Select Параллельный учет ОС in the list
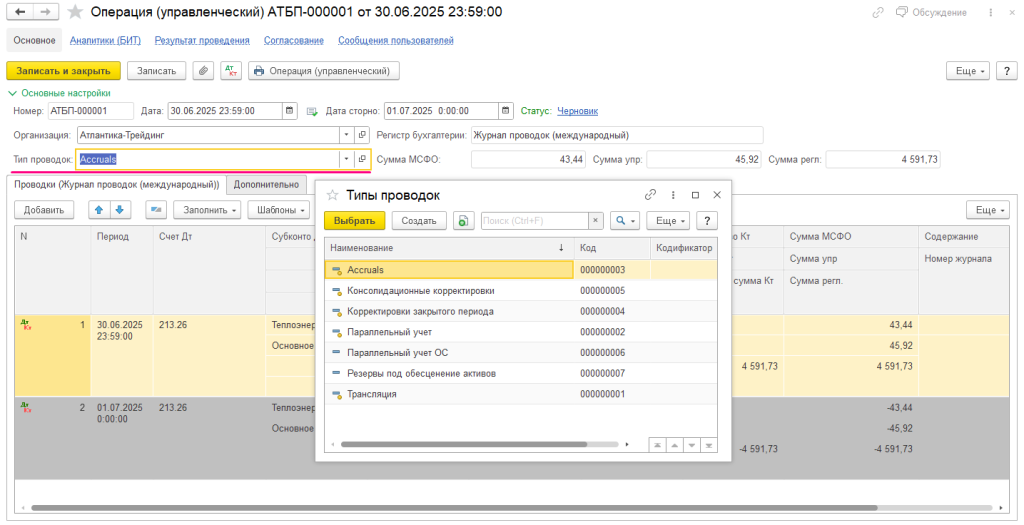The image size is (1024, 525). [x=396, y=352]
